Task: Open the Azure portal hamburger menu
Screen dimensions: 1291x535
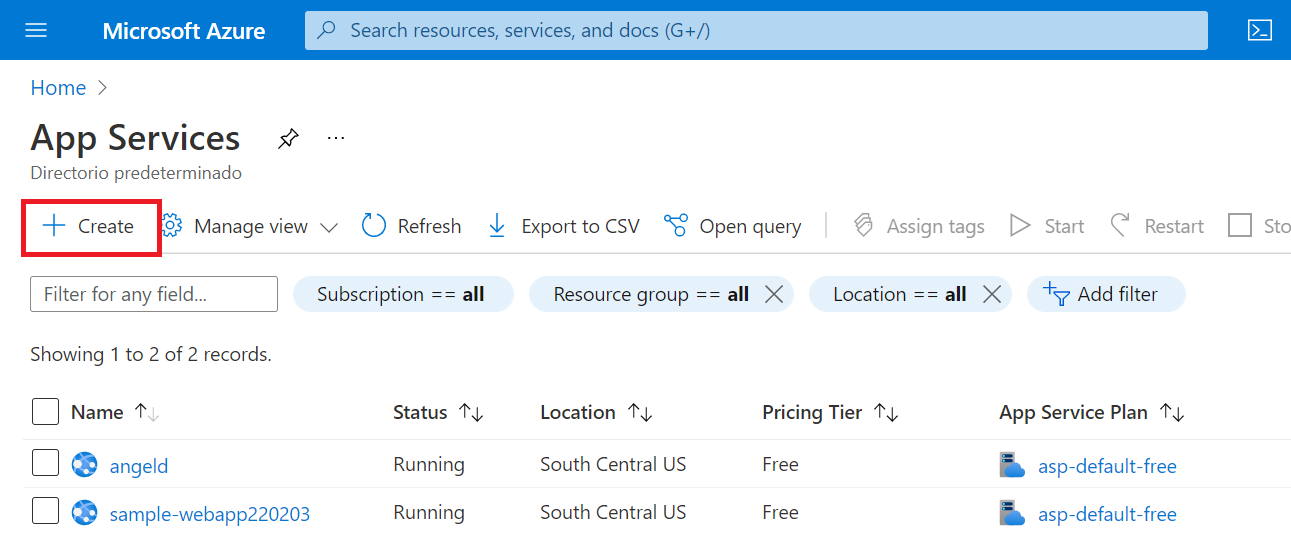Action: pos(36,30)
